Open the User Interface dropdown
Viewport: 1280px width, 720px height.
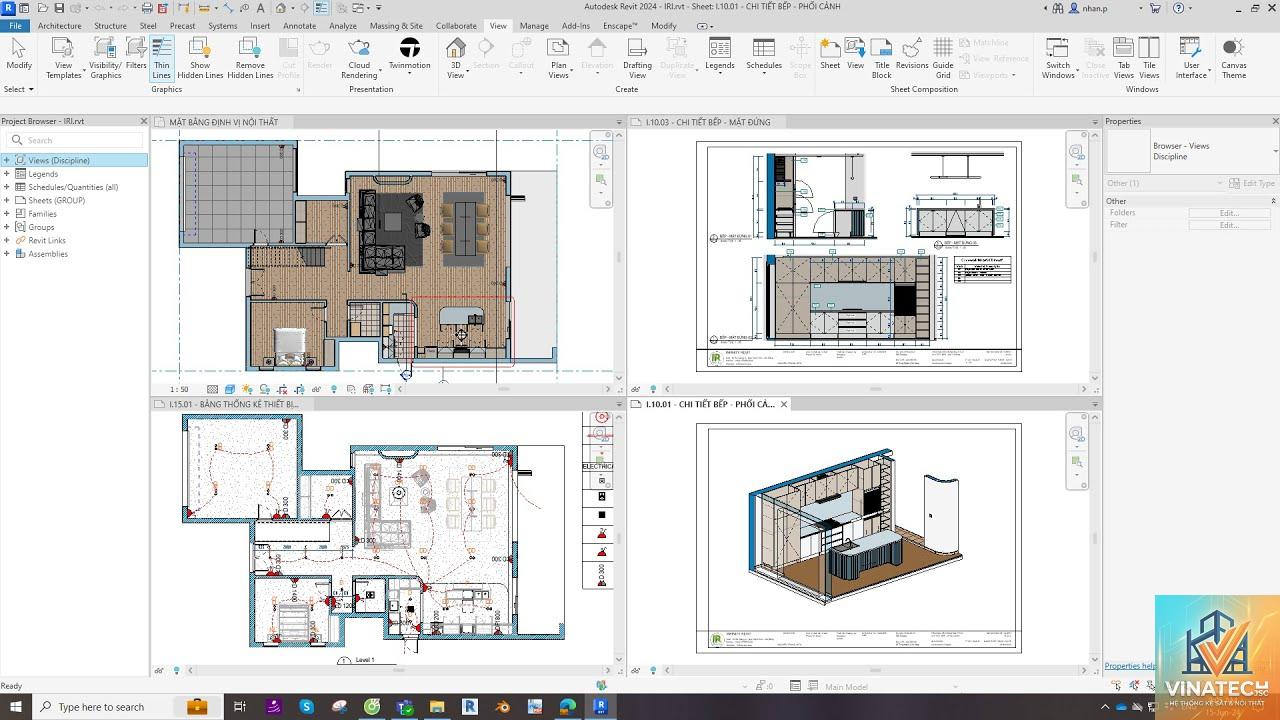pyautogui.click(x=1191, y=59)
